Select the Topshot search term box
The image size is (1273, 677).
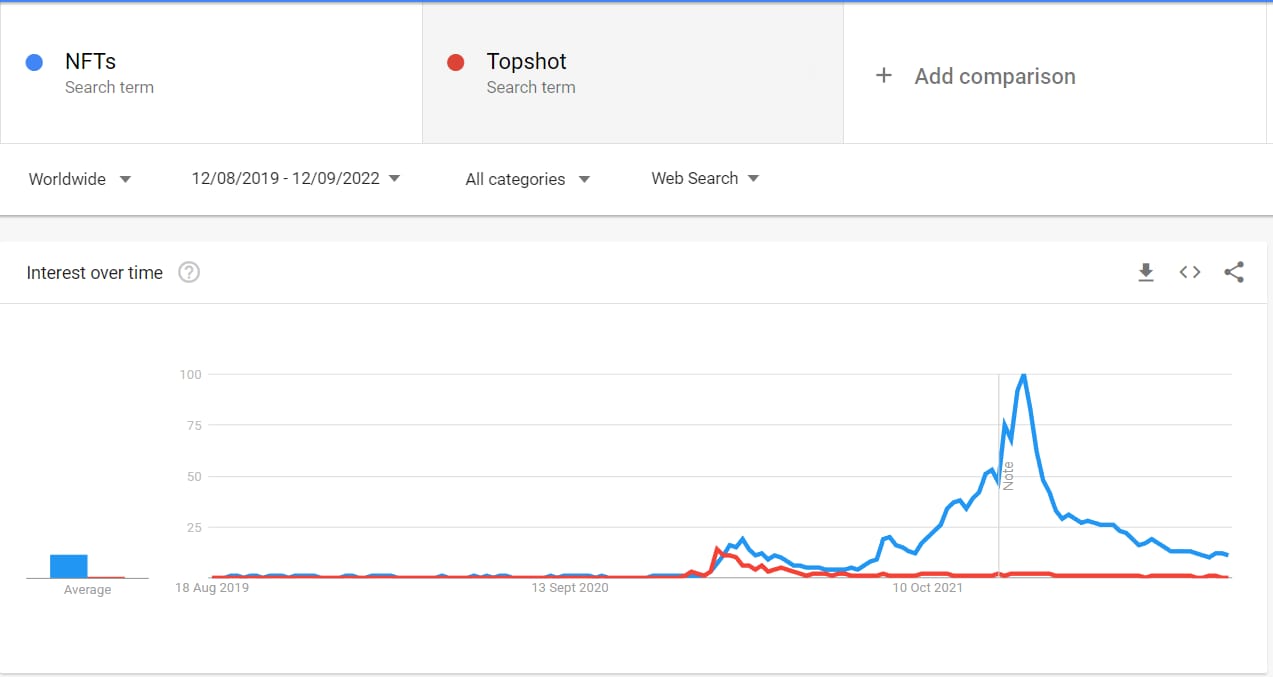tap(632, 72)
